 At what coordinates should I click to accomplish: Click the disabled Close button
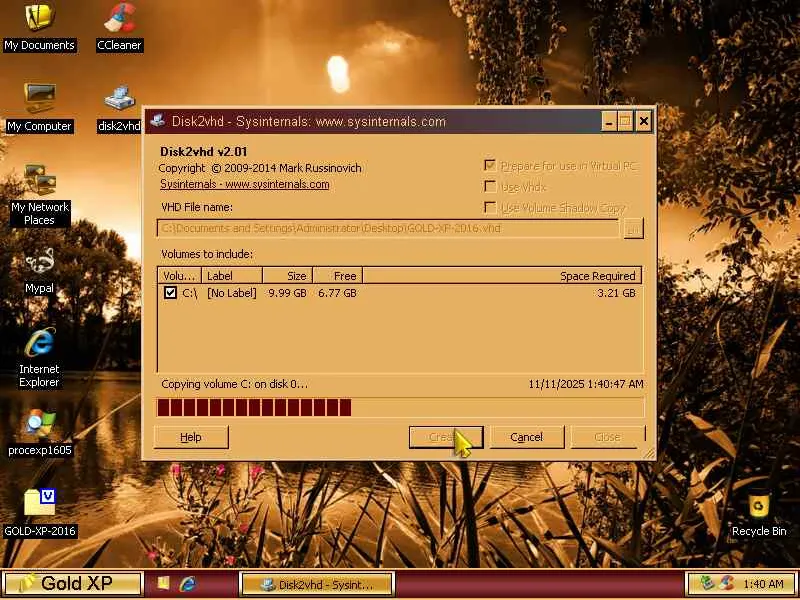[607, 437]
